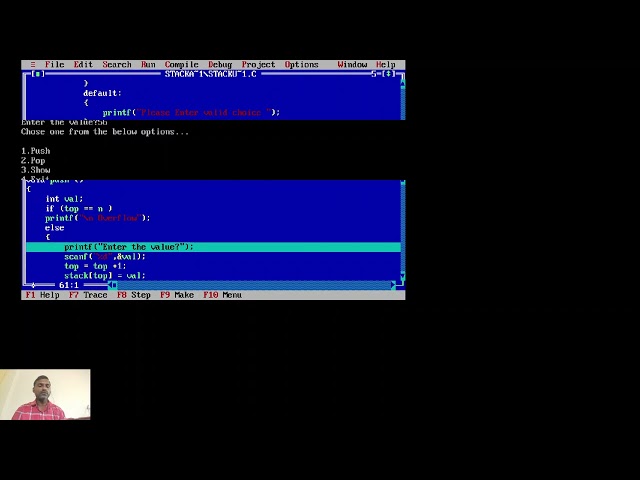
Task: Open the Search menu
Action: pyautogui.click(x=117, y=64)
